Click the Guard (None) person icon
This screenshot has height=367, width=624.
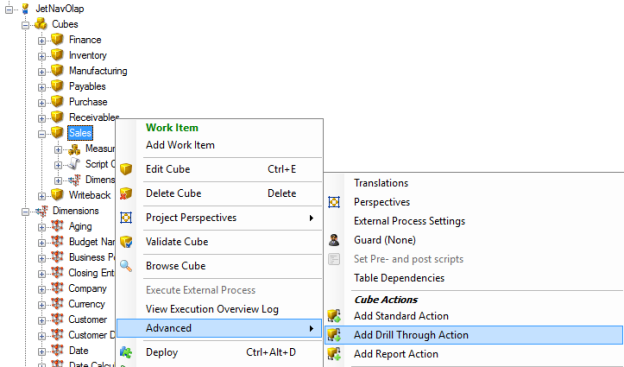[x=334, y=240]
